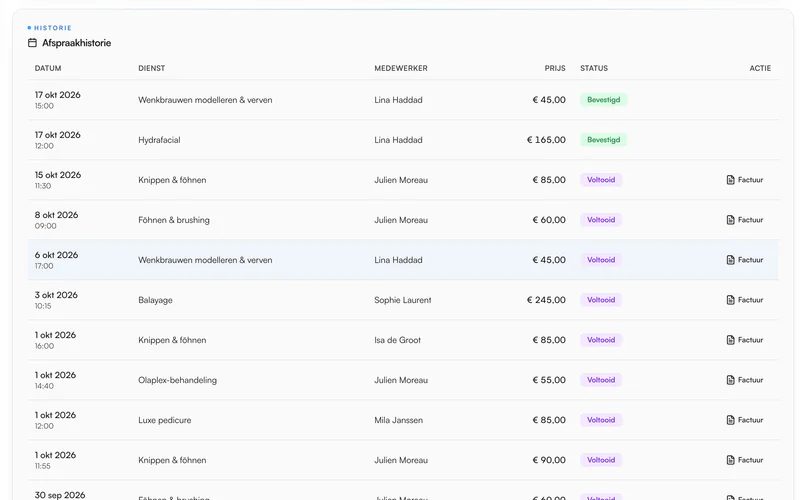Open the invoice for the Olaplex-behandeling row
Image resolution: width=800 pixels, height=500 pixels.
744,380
